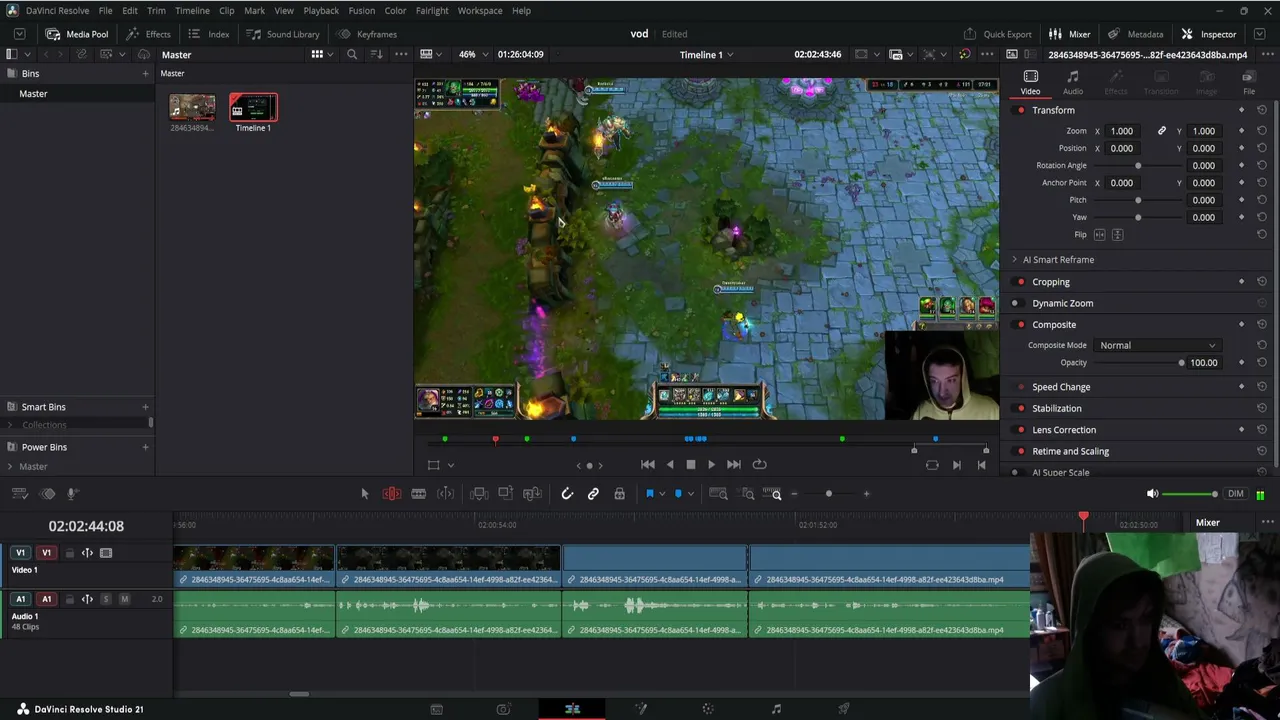Add a new bin with plus icon
Image resolution: width=1280 pixels, height=720 pixels.
point(145,74)
